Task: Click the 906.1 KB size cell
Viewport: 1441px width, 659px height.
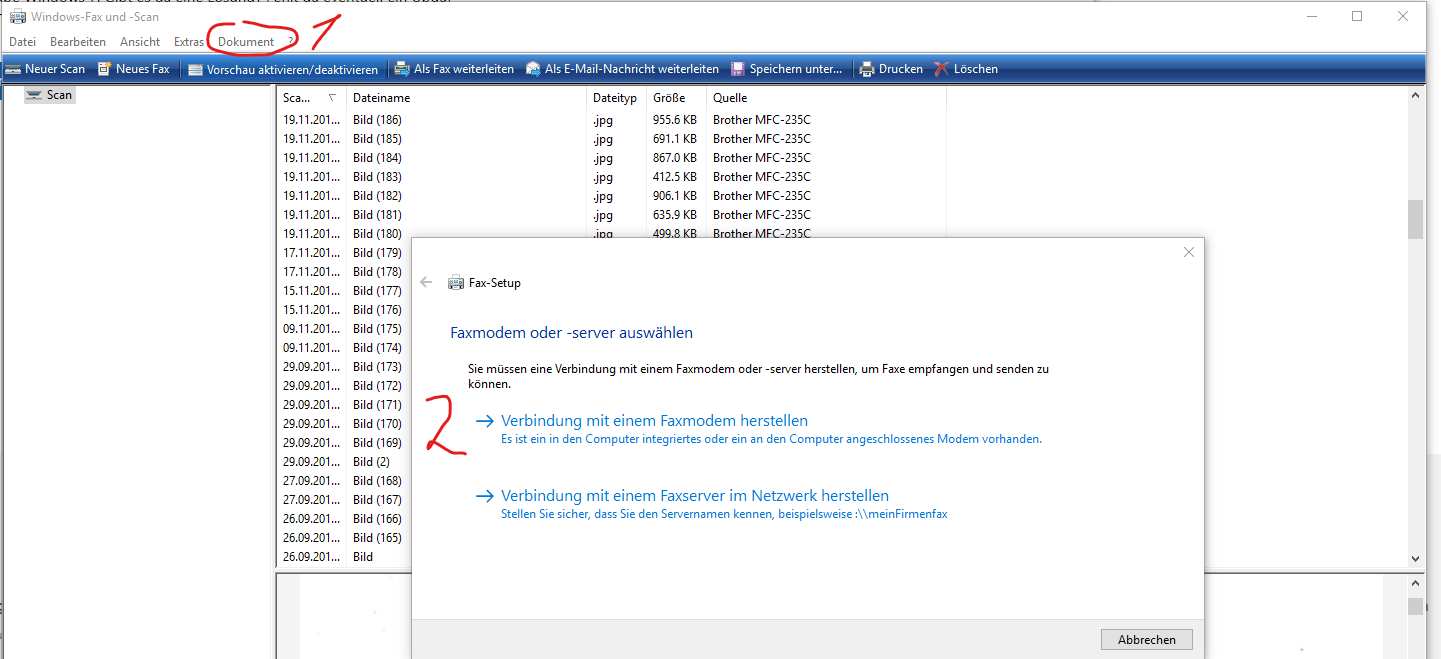Action: tap(675, 196)
